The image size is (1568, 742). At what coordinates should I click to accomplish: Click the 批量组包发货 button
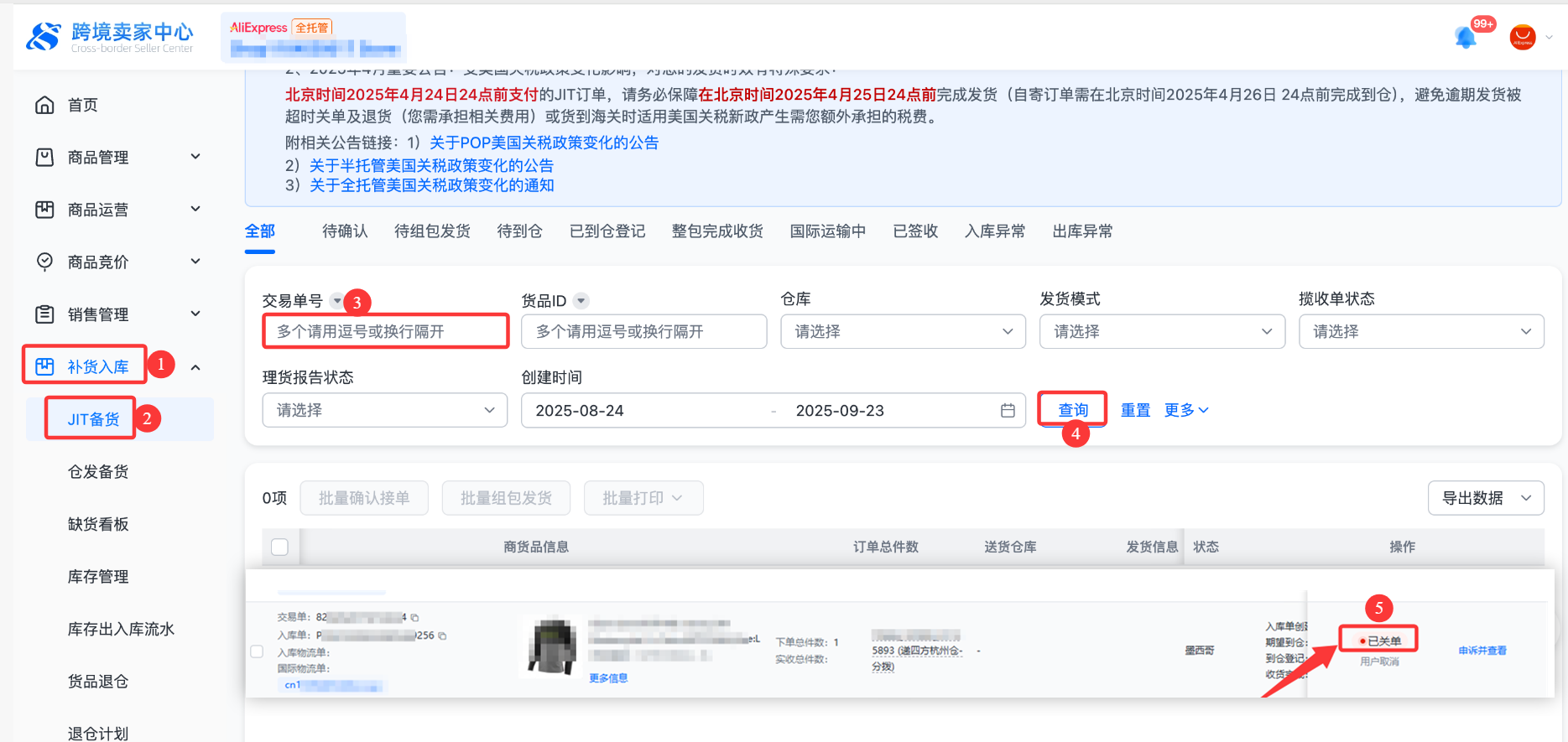tap(507, 498)
